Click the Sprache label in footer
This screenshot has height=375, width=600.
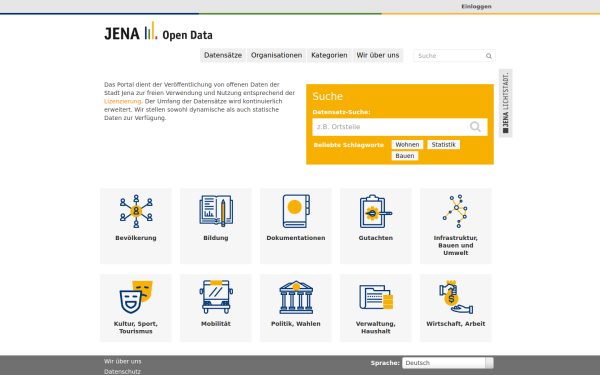[385, 363]
